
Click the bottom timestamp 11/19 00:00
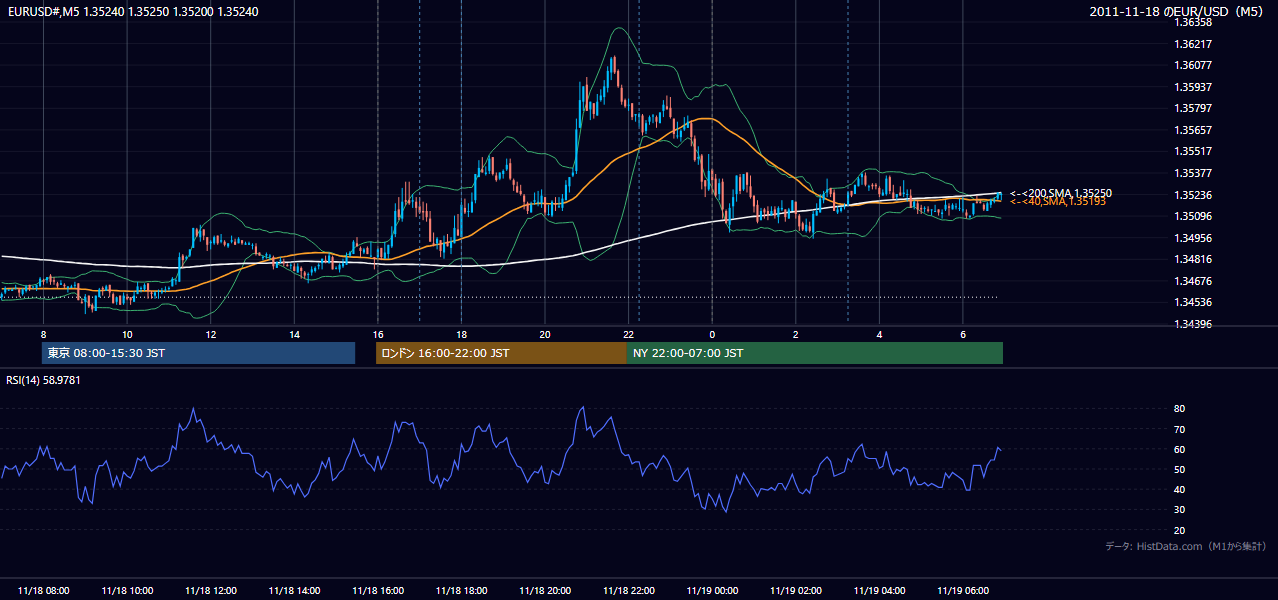[712, 591]
